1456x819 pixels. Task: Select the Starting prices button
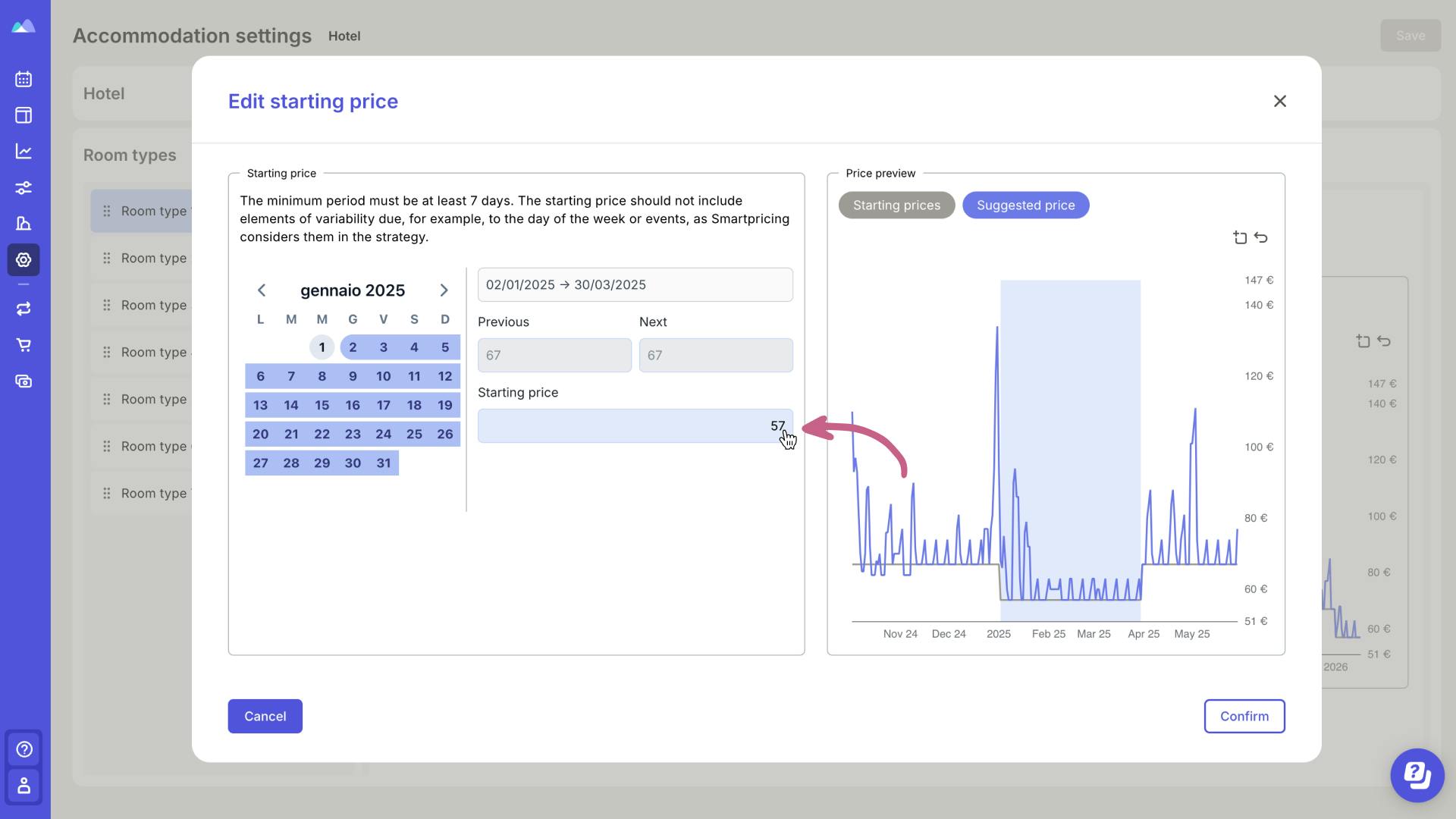[x=896, y=205]
